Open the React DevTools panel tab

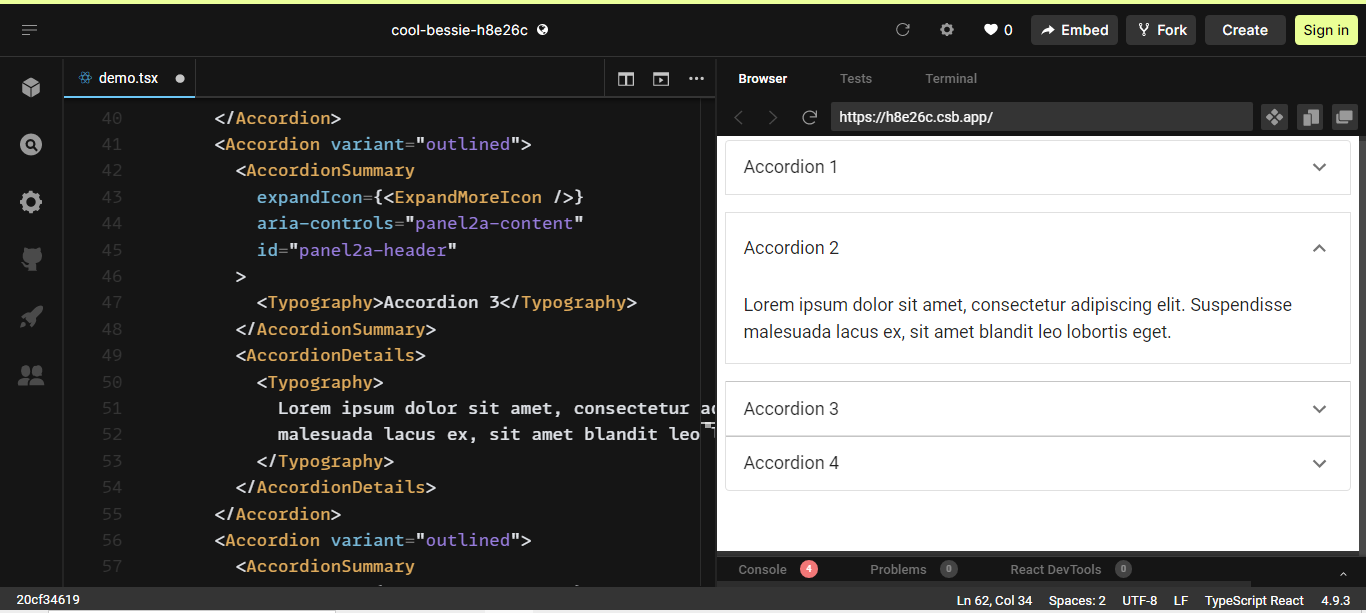[x=1055, y=569]
